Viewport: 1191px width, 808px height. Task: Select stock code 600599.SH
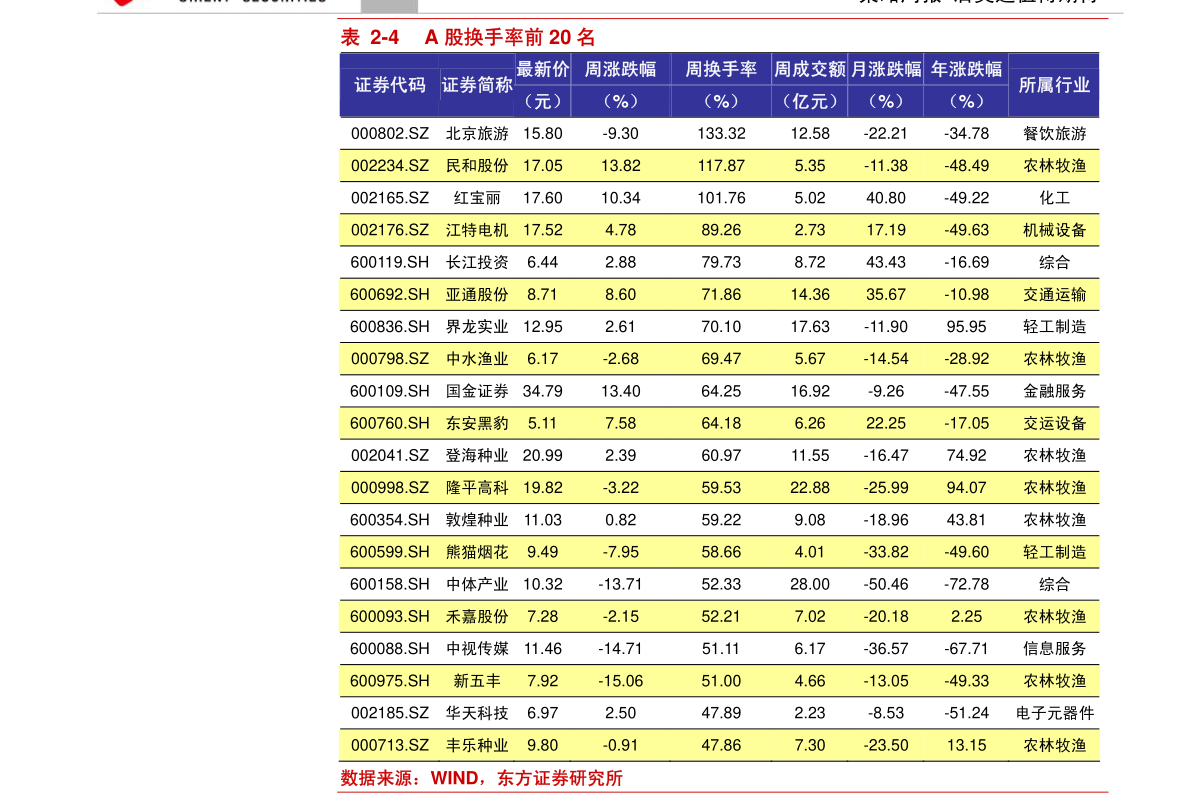point(390,552)
